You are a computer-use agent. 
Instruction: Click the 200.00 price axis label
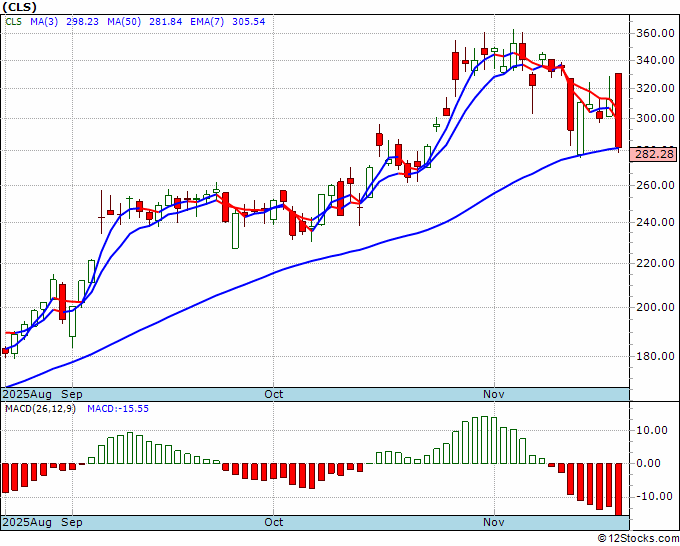tap(655, 307)
